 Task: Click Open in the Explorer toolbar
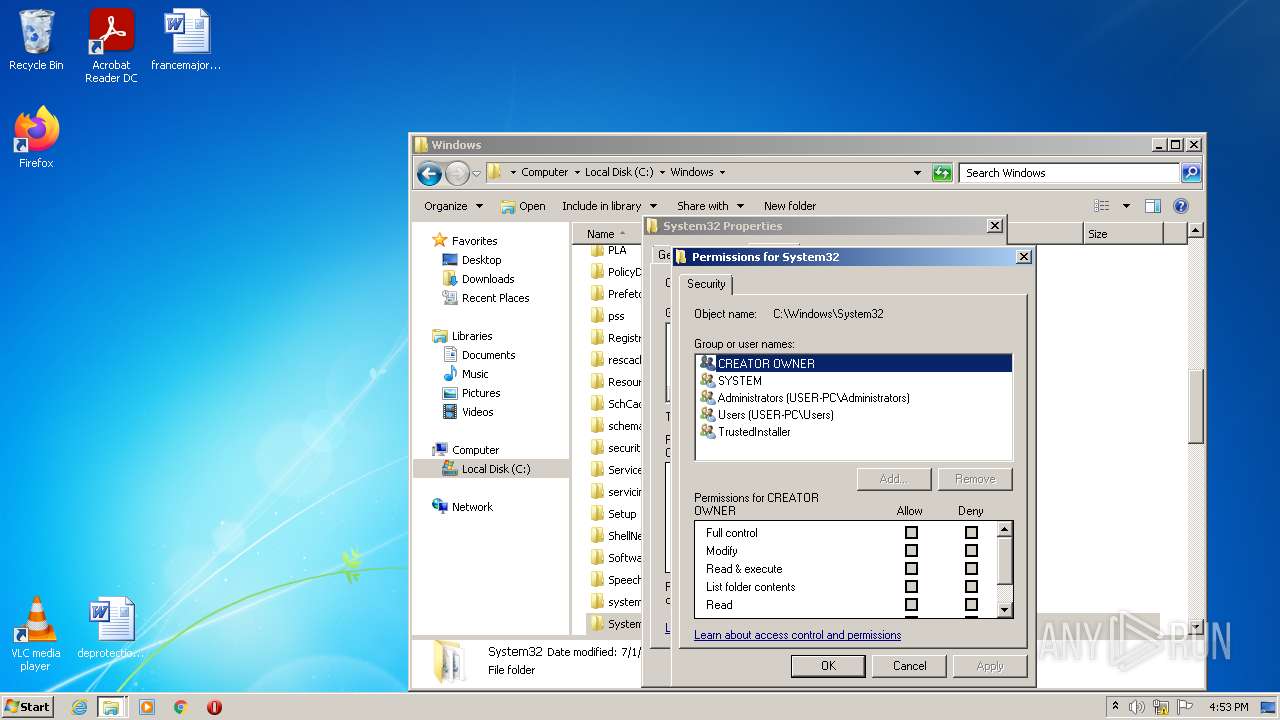coord(523,206)
